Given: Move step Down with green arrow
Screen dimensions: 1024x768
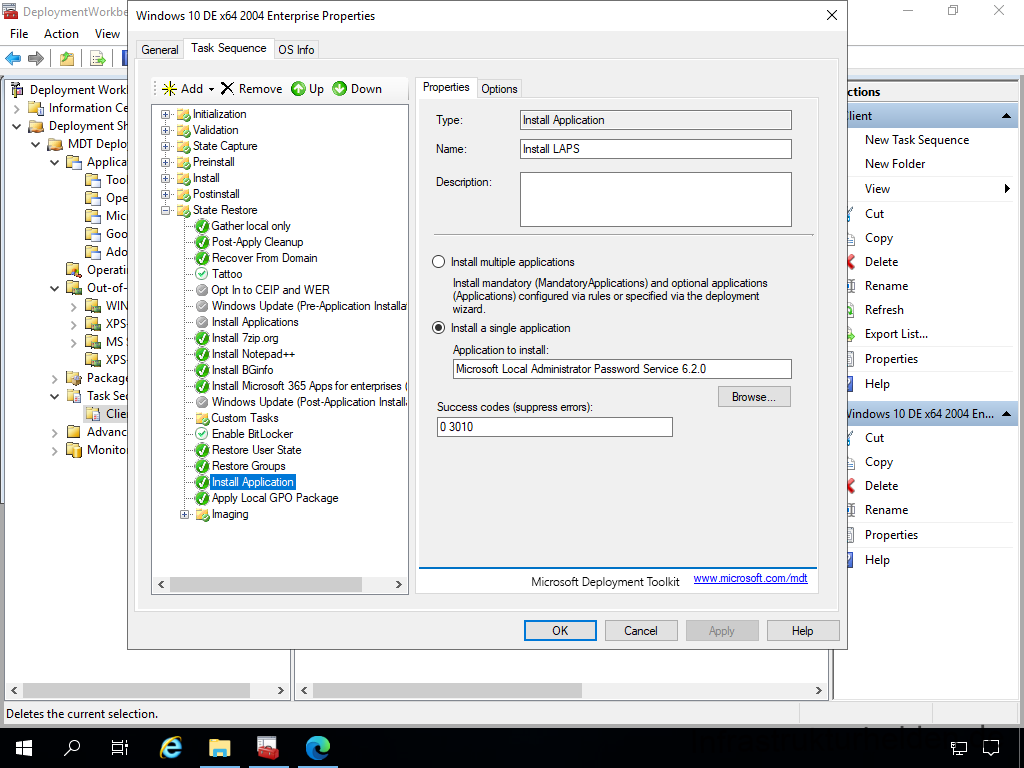Looking at the screenshot, I should click(x=340, y=89).
